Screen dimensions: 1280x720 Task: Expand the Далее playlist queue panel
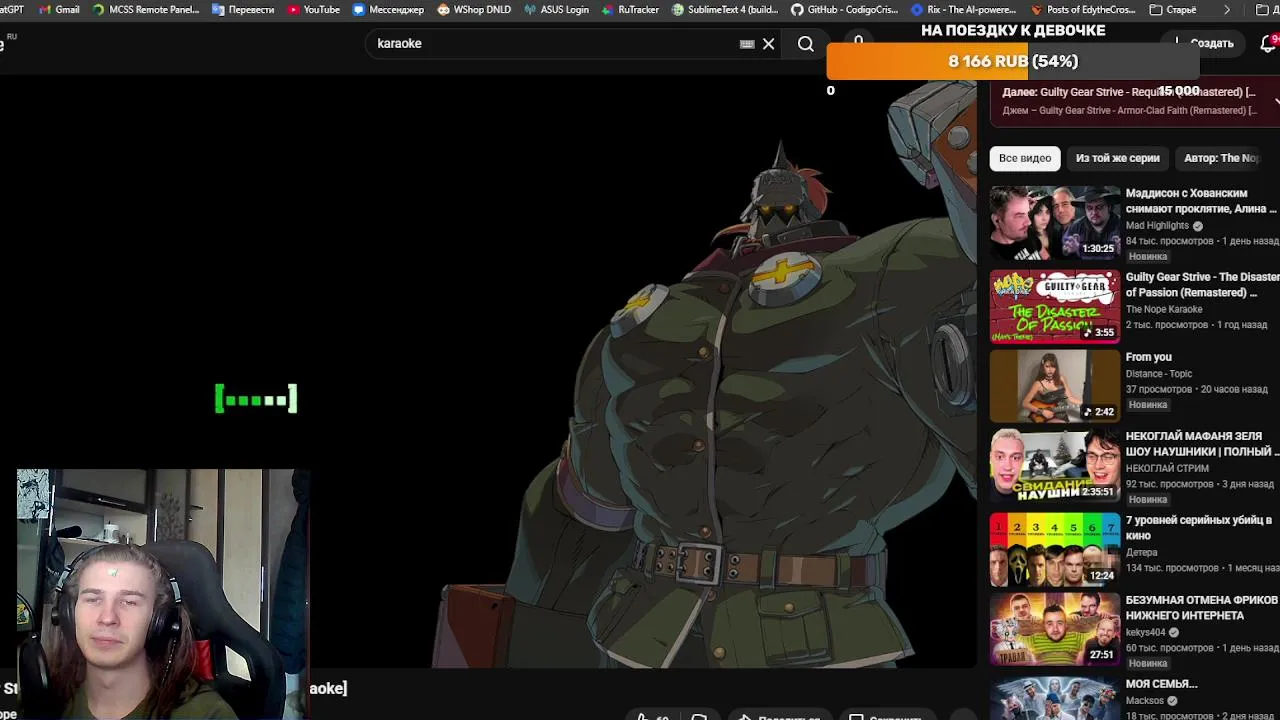1276,100
